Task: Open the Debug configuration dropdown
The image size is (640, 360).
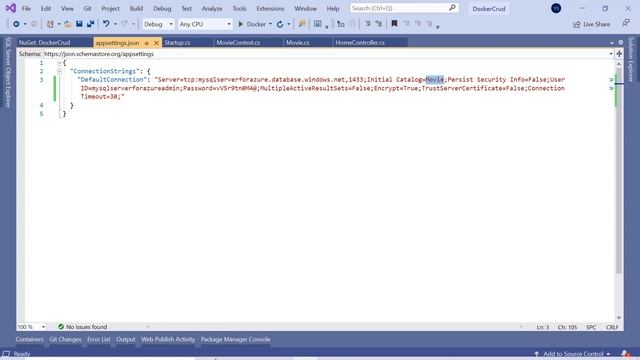Action: (x=158, y=24)
